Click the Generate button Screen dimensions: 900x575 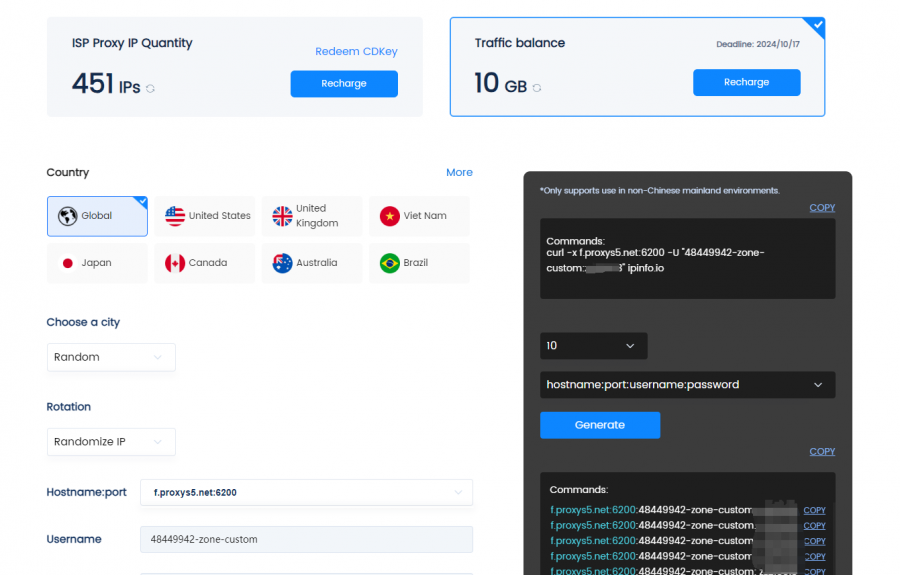tap(600, 425)
